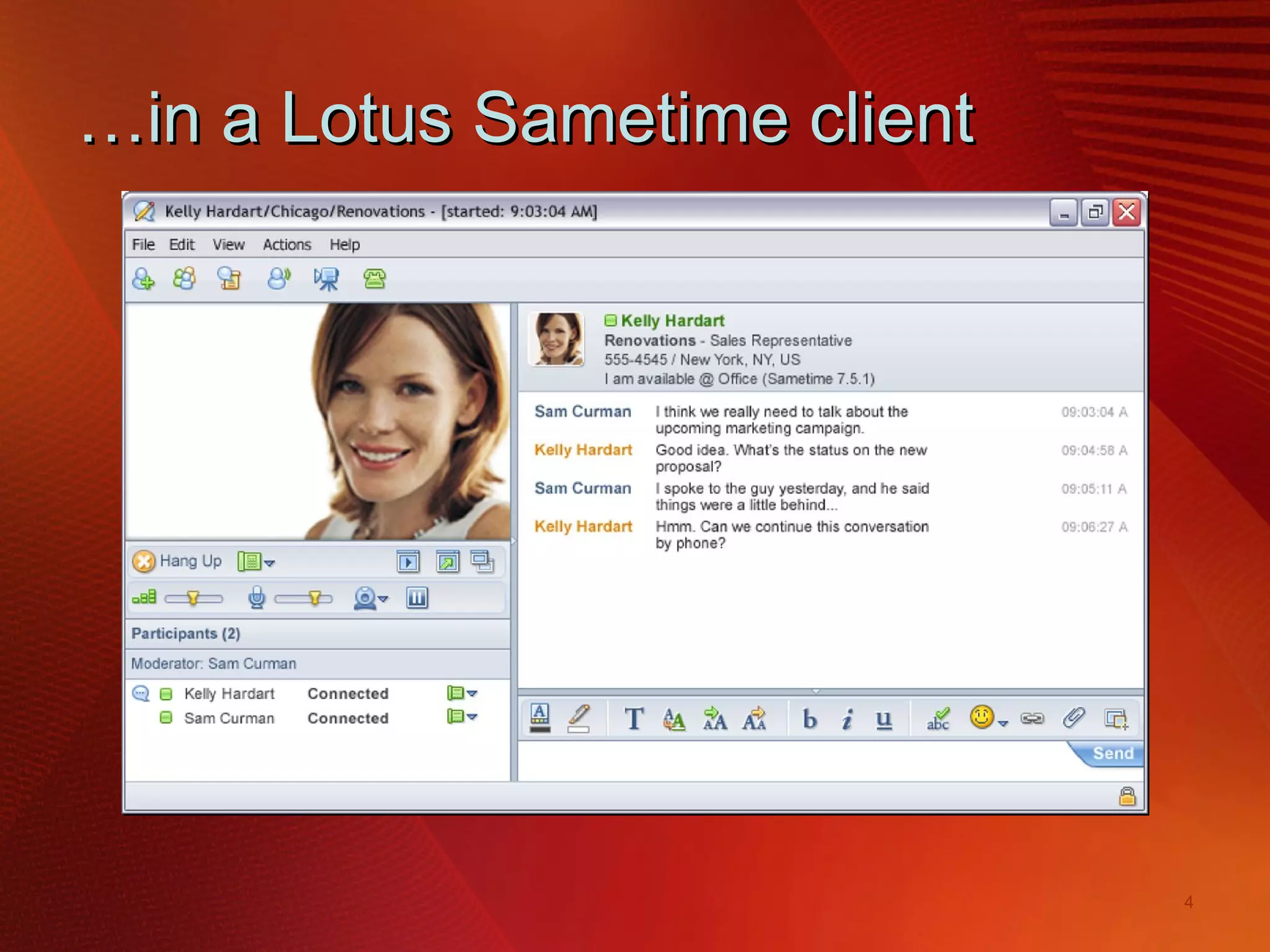The height and width of the screenshot is (952, 1270).
Task: Click the green telephone call icon
Action: 375,279
